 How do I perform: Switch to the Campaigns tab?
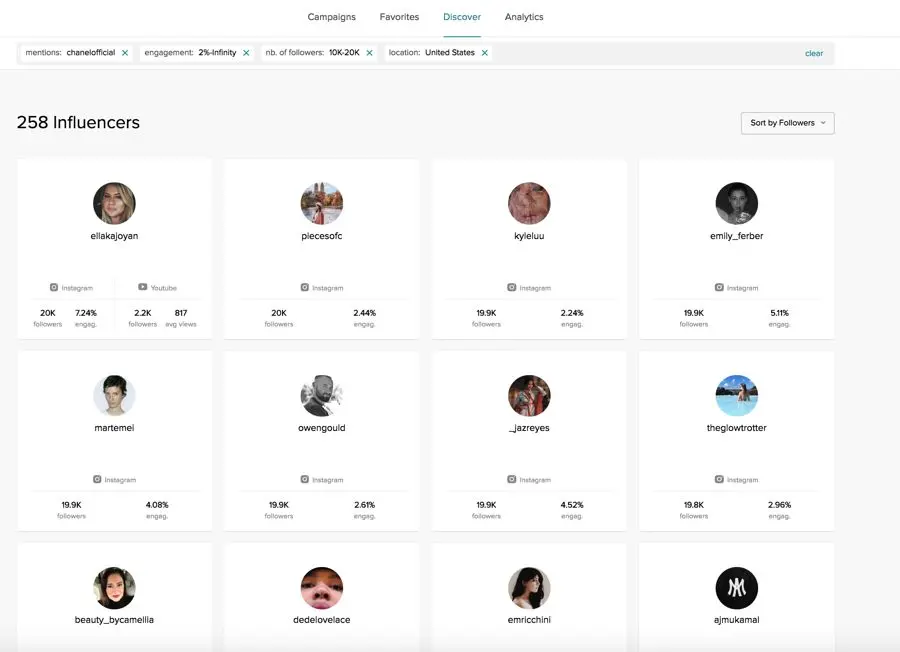[331, 17]
